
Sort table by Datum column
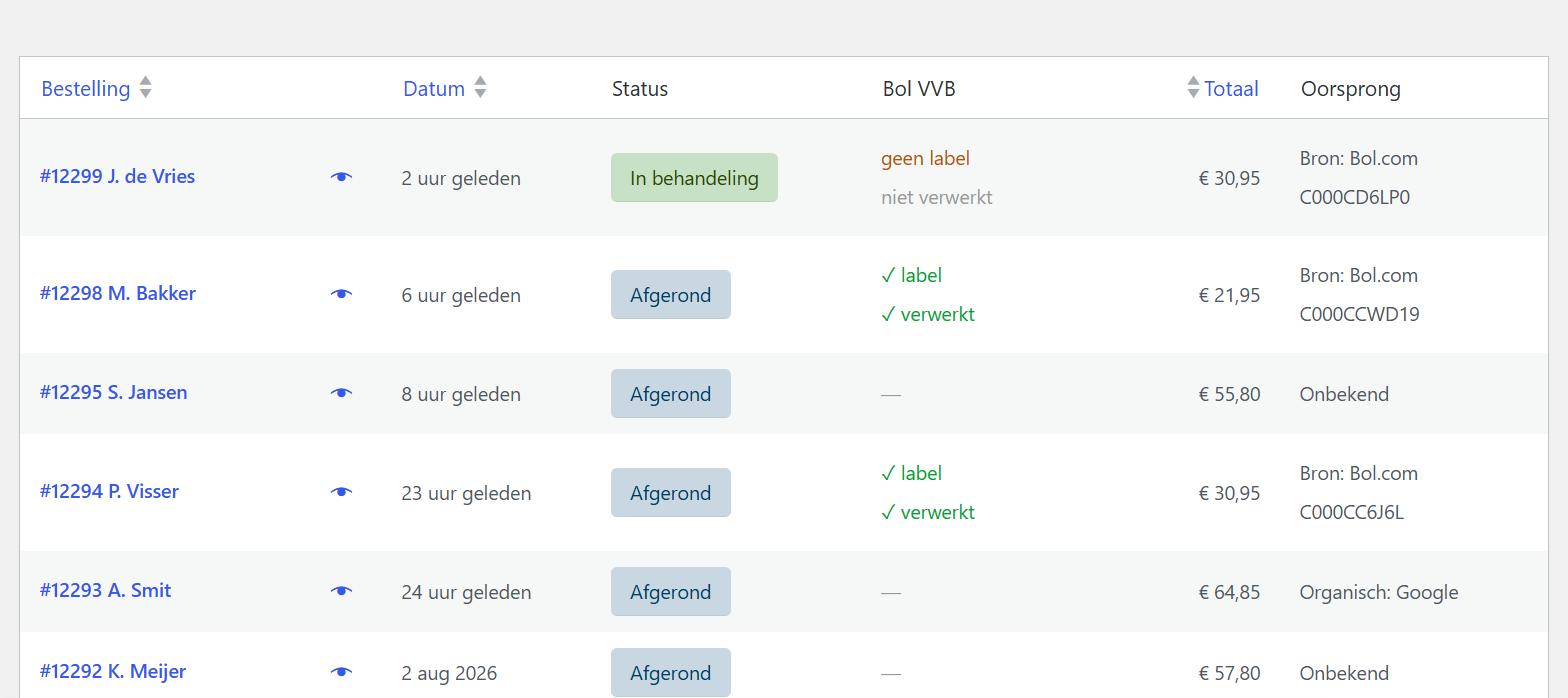coord(434,89)
